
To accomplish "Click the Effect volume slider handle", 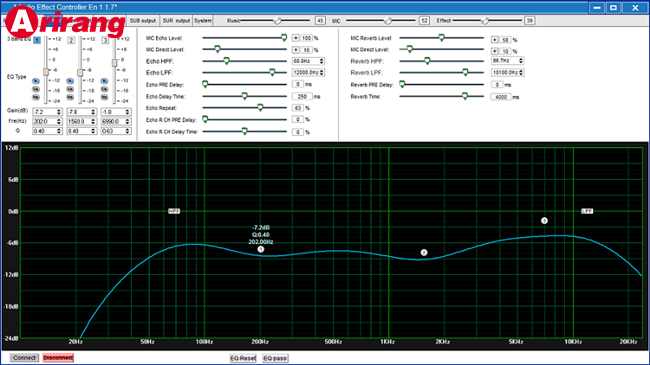I will 485,21.
